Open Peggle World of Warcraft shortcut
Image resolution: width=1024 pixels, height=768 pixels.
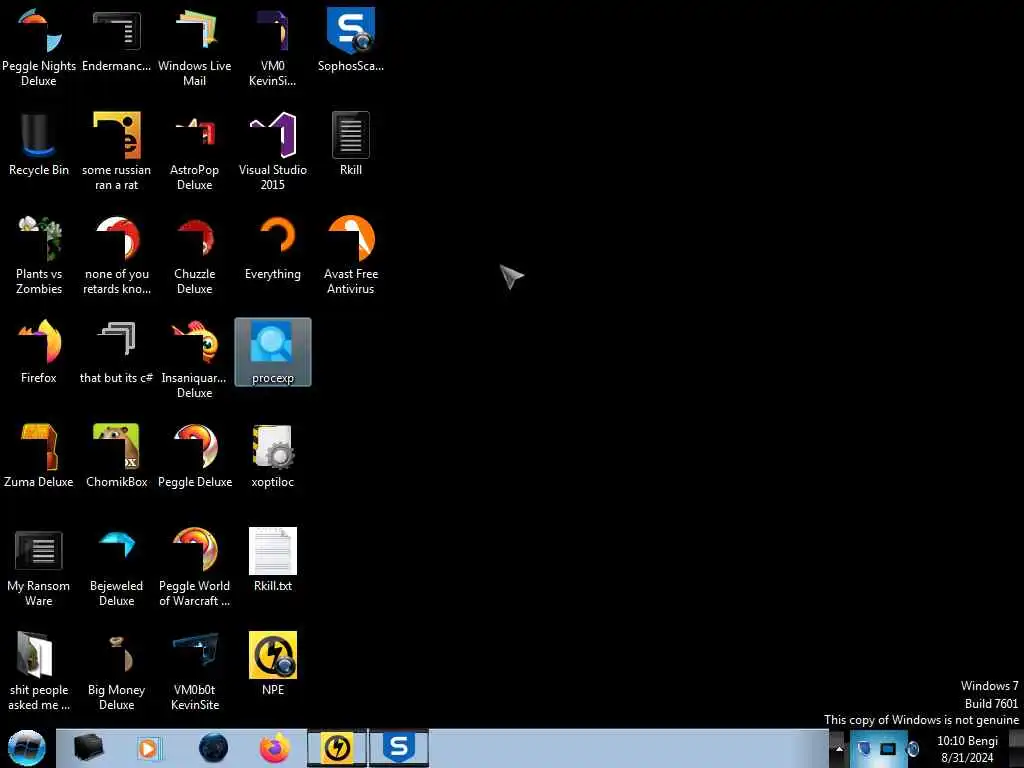pos(195,567)
